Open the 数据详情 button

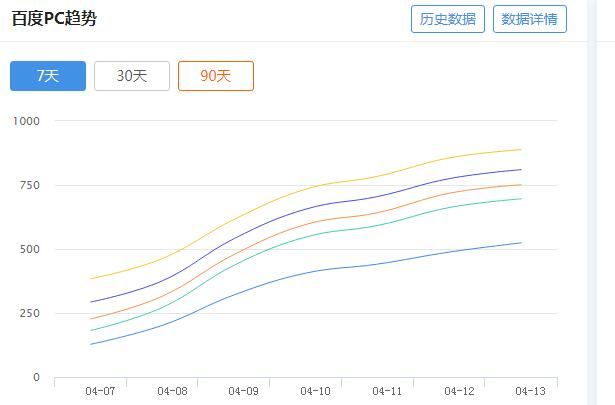pyautogui.click(x=529, y=19)
